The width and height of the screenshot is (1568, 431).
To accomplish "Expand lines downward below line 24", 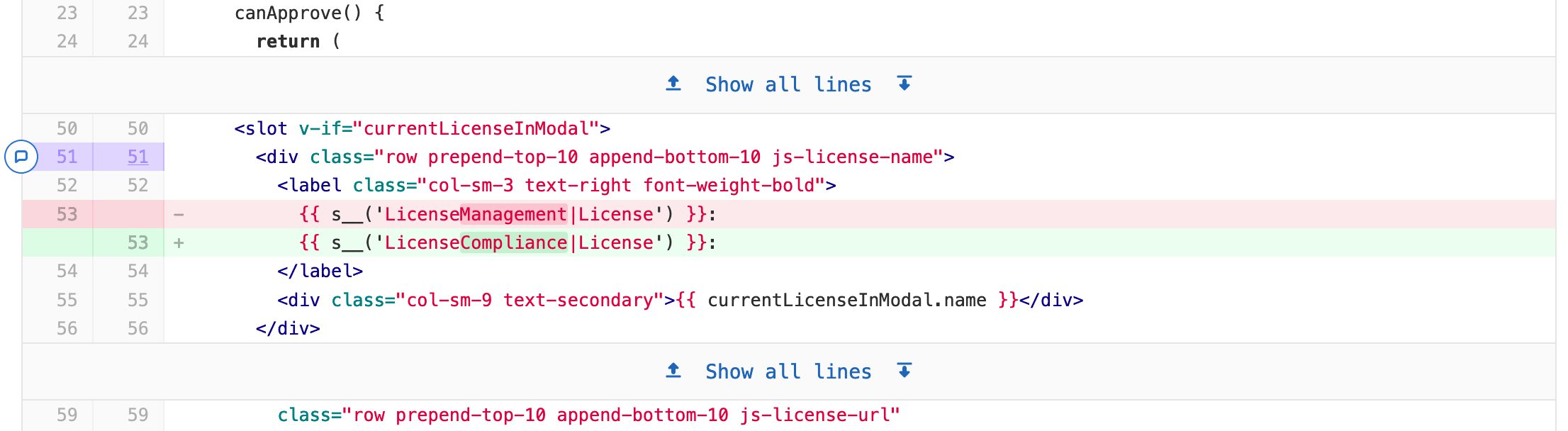I will pyautogui.click(x=905, y=84).
